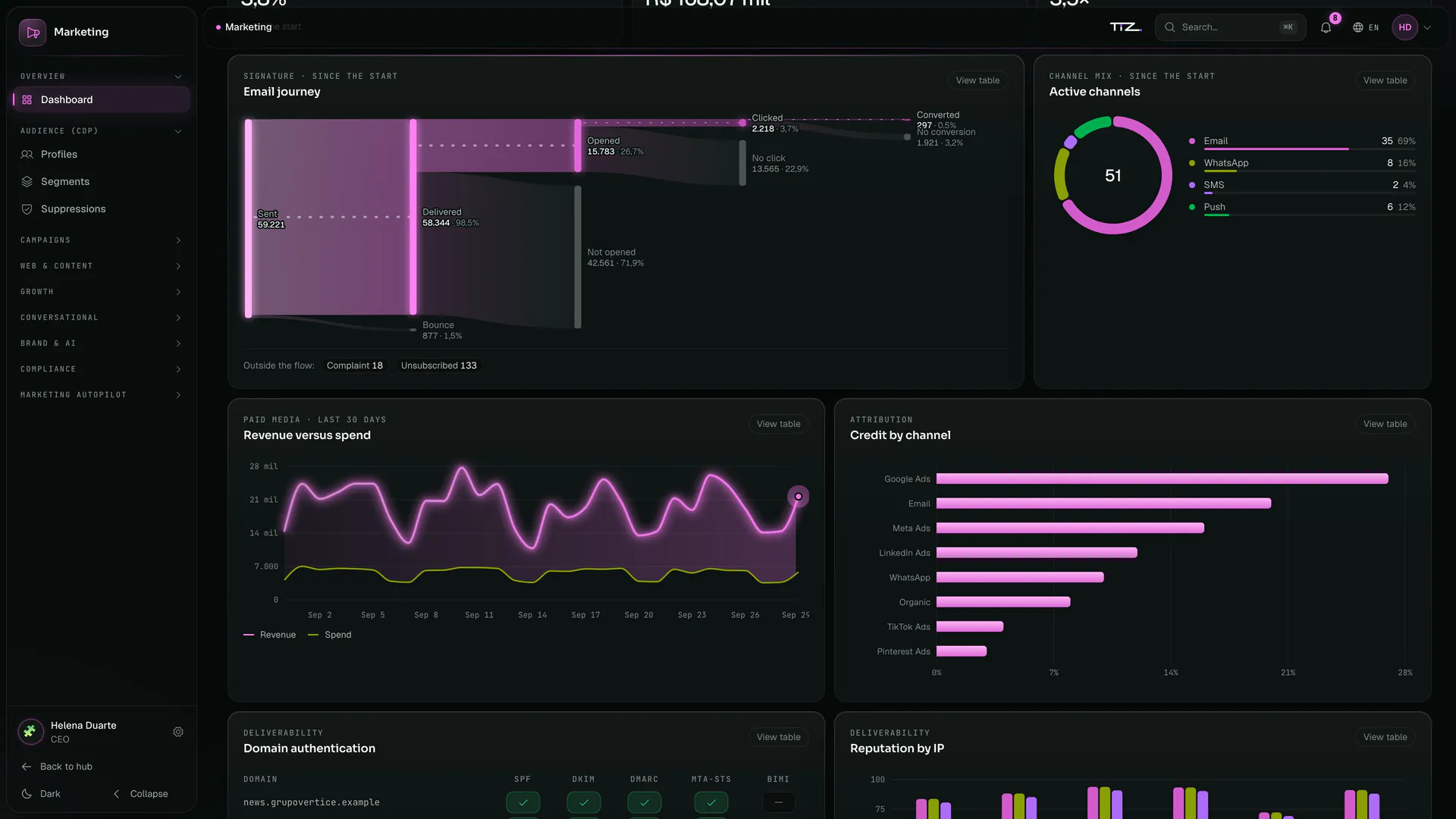Open the Dashboard grid icon
This screenshot has width=1456, height=819.
[27, 100]
